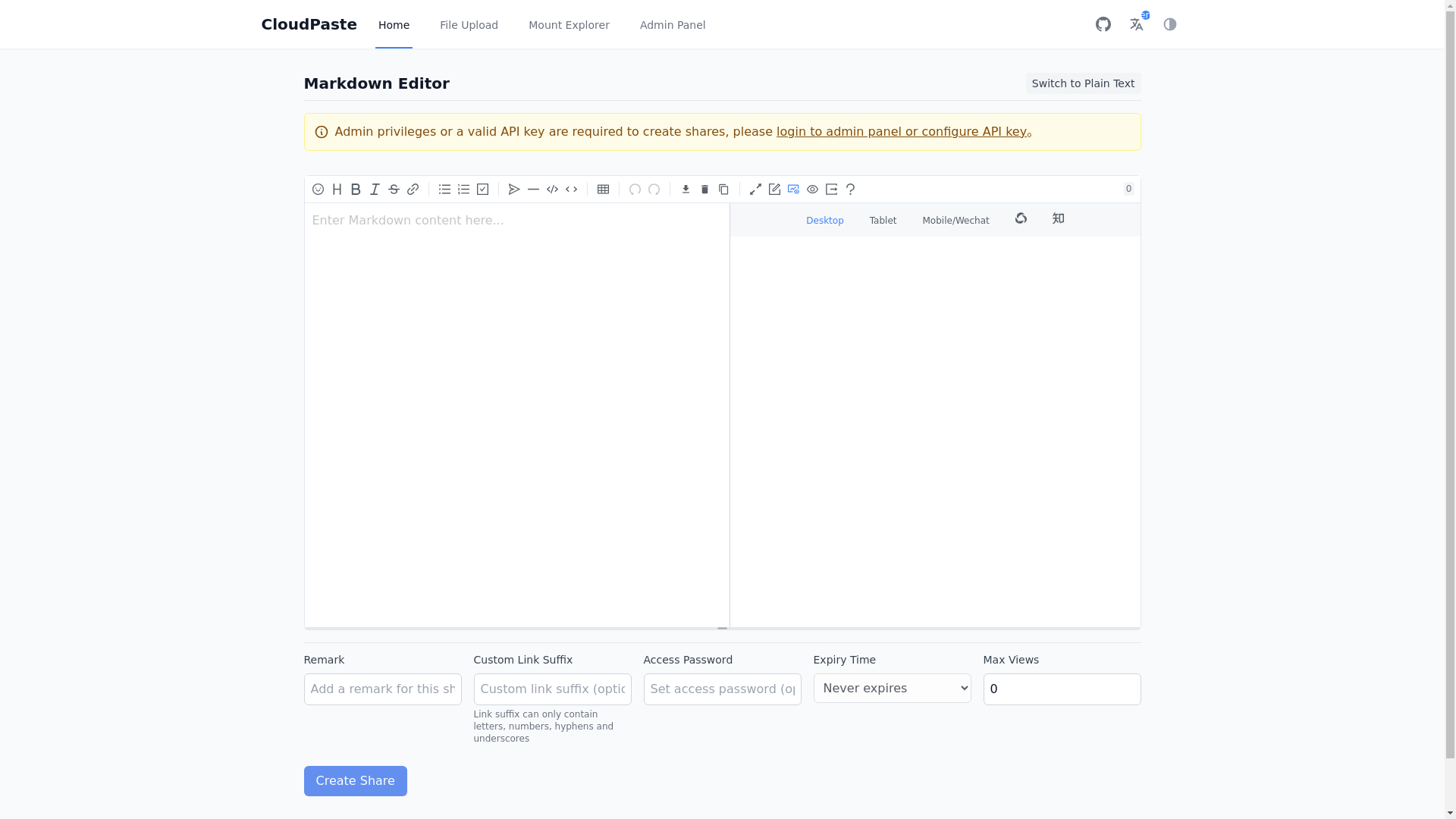Viewport: 1456px width, 819px height.
Task: Click the character counter showing 0
Action: pos(1128,190)
